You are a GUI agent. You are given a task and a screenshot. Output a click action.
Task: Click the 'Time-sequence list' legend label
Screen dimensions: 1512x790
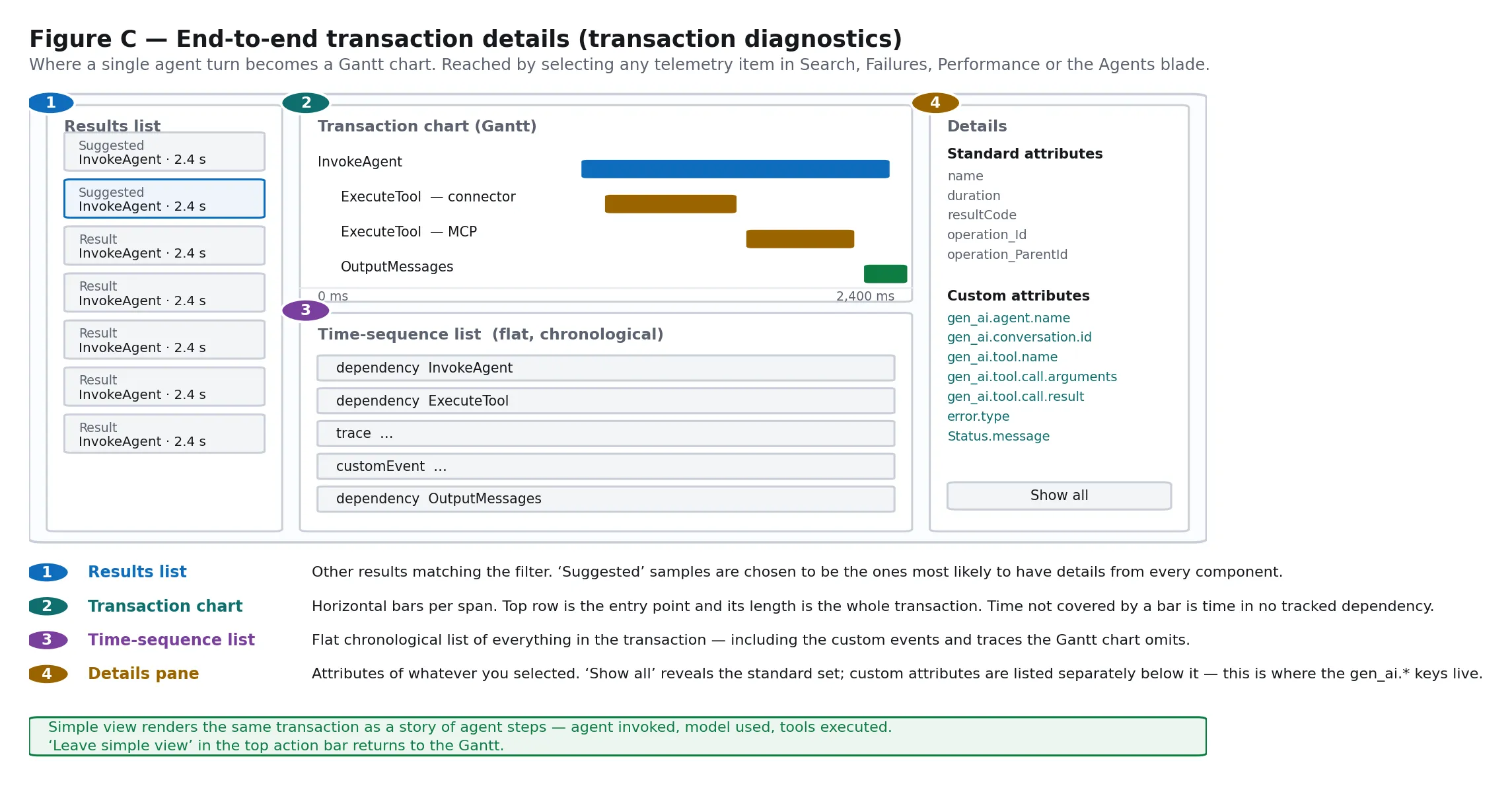point(171,640)
